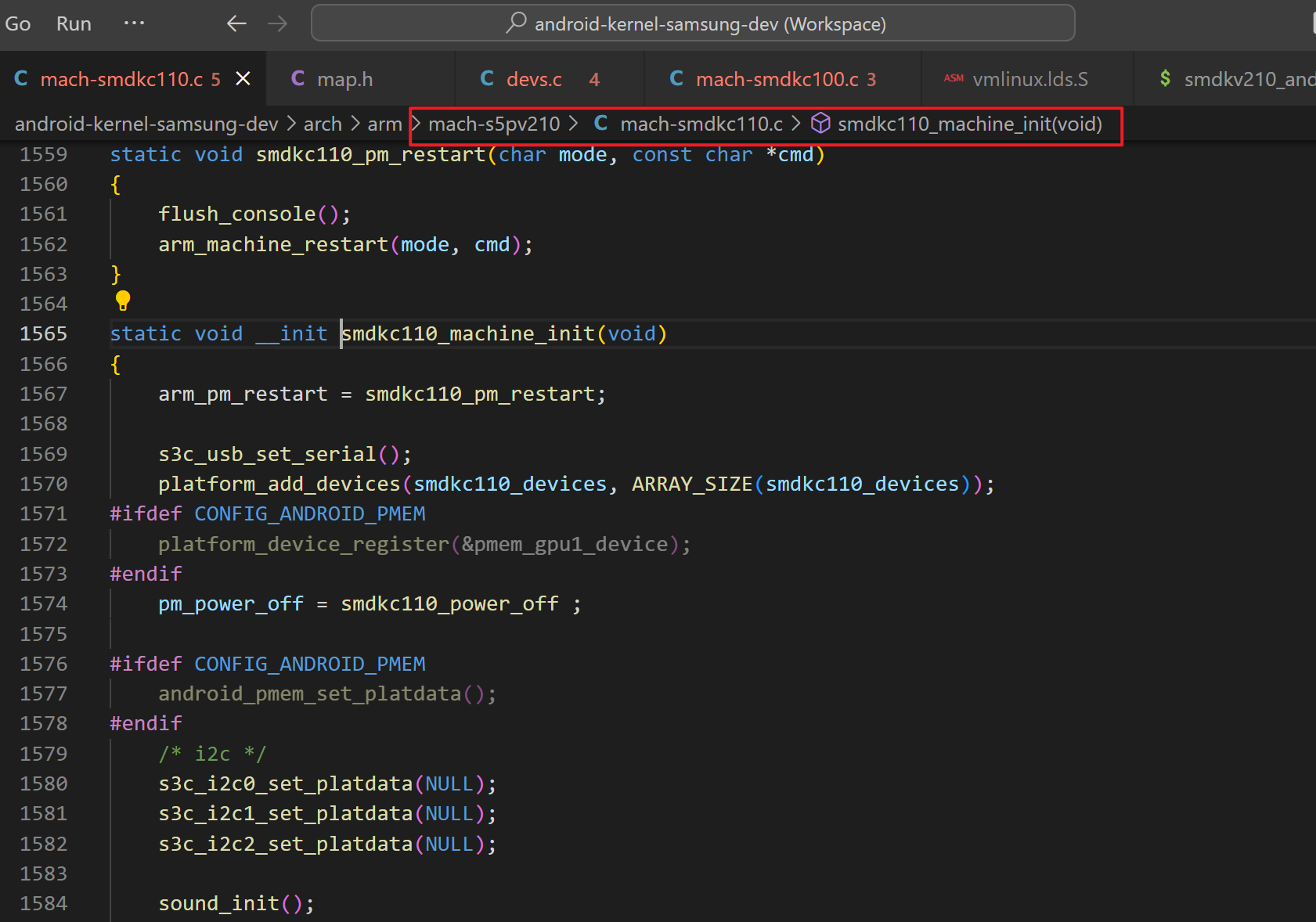Click the ASM icon on vmlinux.lds.S tab
Viewport: 1316px width, 922px height.
pyautogui.click(x=954, y=78)
